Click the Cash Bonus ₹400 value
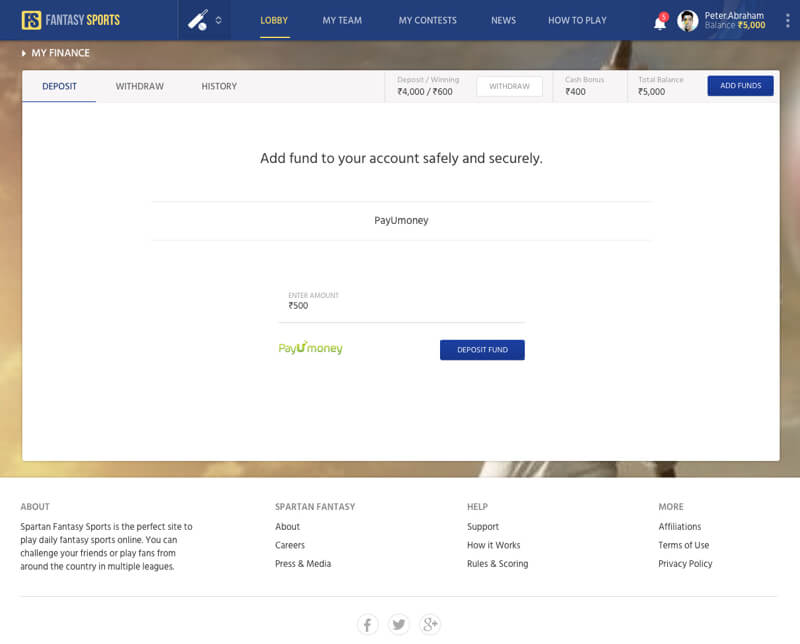Image resolution: width=800 pixels, height=644 pixels. pyautogui.click(x=576, y=92)
